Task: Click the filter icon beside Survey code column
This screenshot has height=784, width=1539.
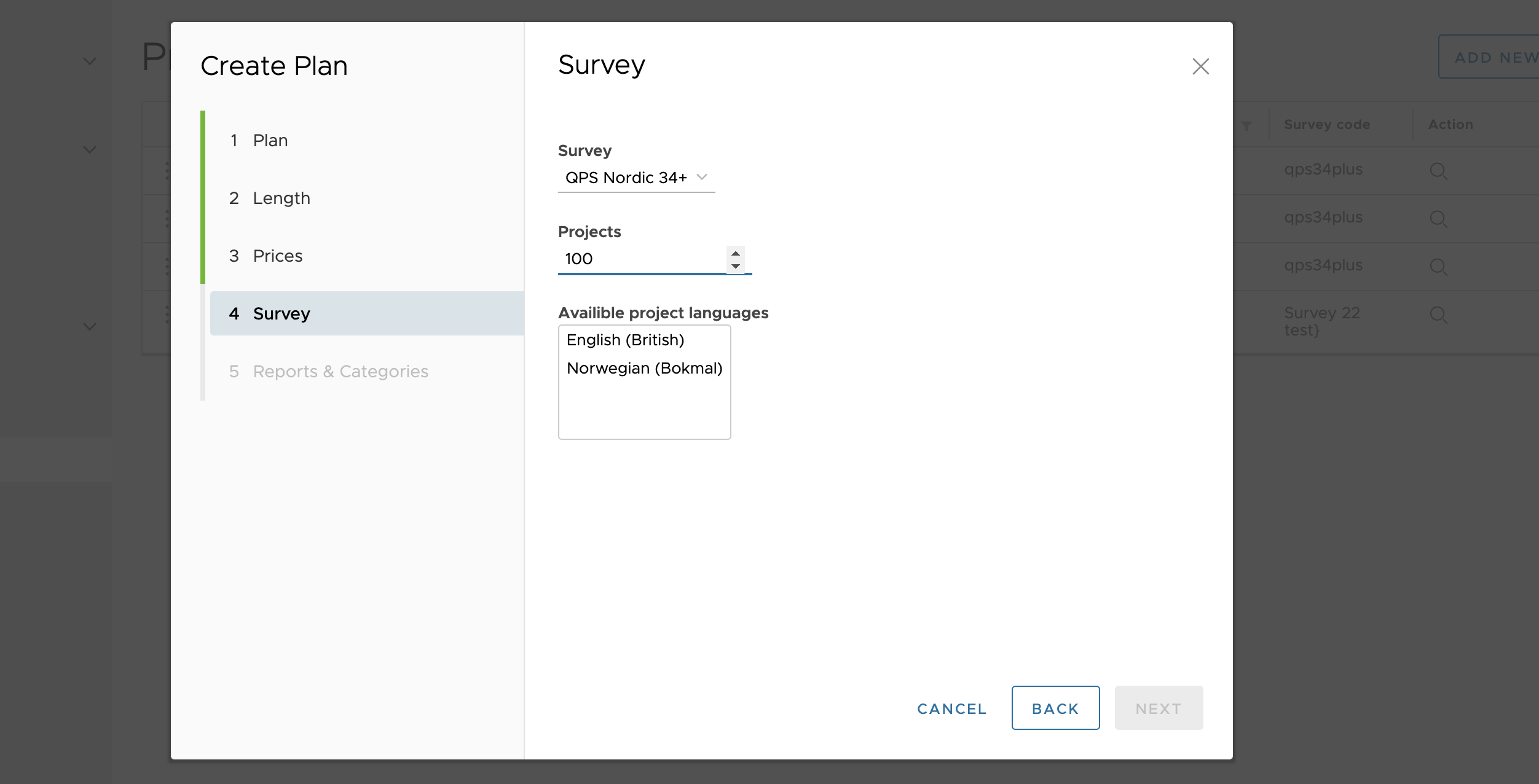Action: [1246, 125]
